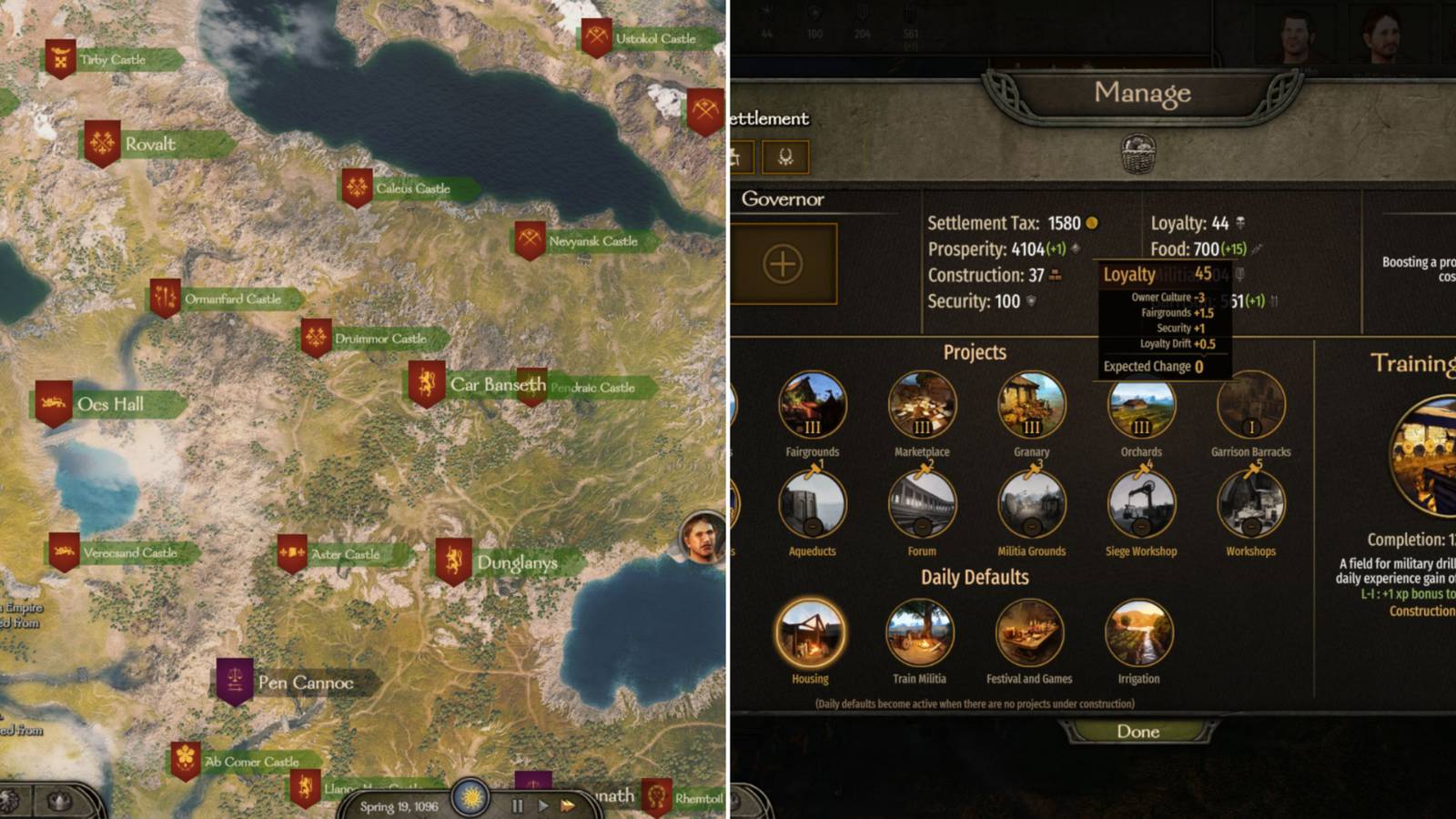1456x819 pixels.
Task: Select the Marketplace project icon
Action: (922, 404)
